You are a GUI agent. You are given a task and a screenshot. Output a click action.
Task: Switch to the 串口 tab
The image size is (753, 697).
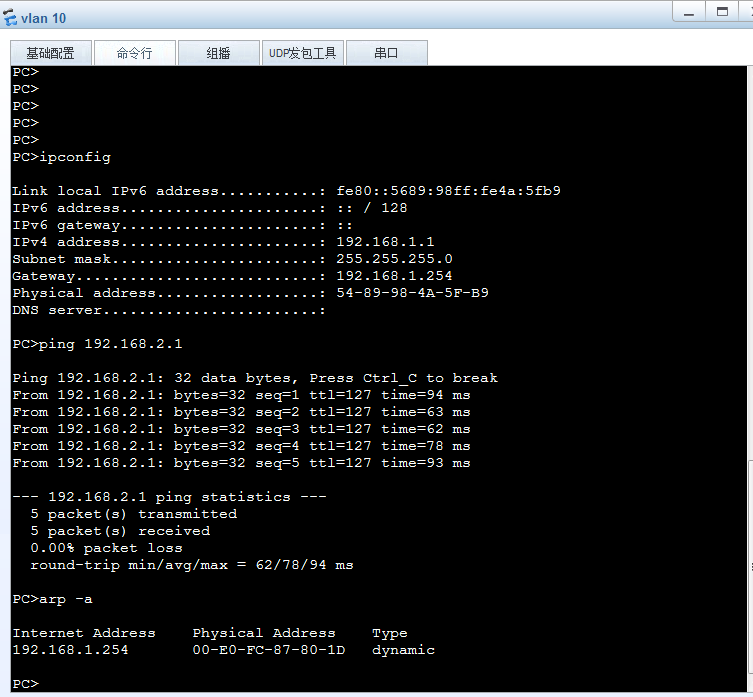coord(387,53)
